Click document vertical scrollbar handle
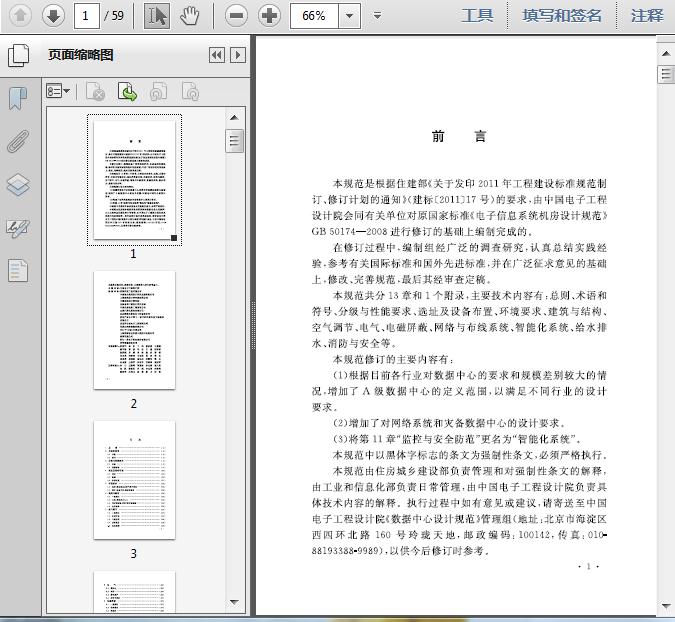Viewport: 675px width, 622px height. 666,74
